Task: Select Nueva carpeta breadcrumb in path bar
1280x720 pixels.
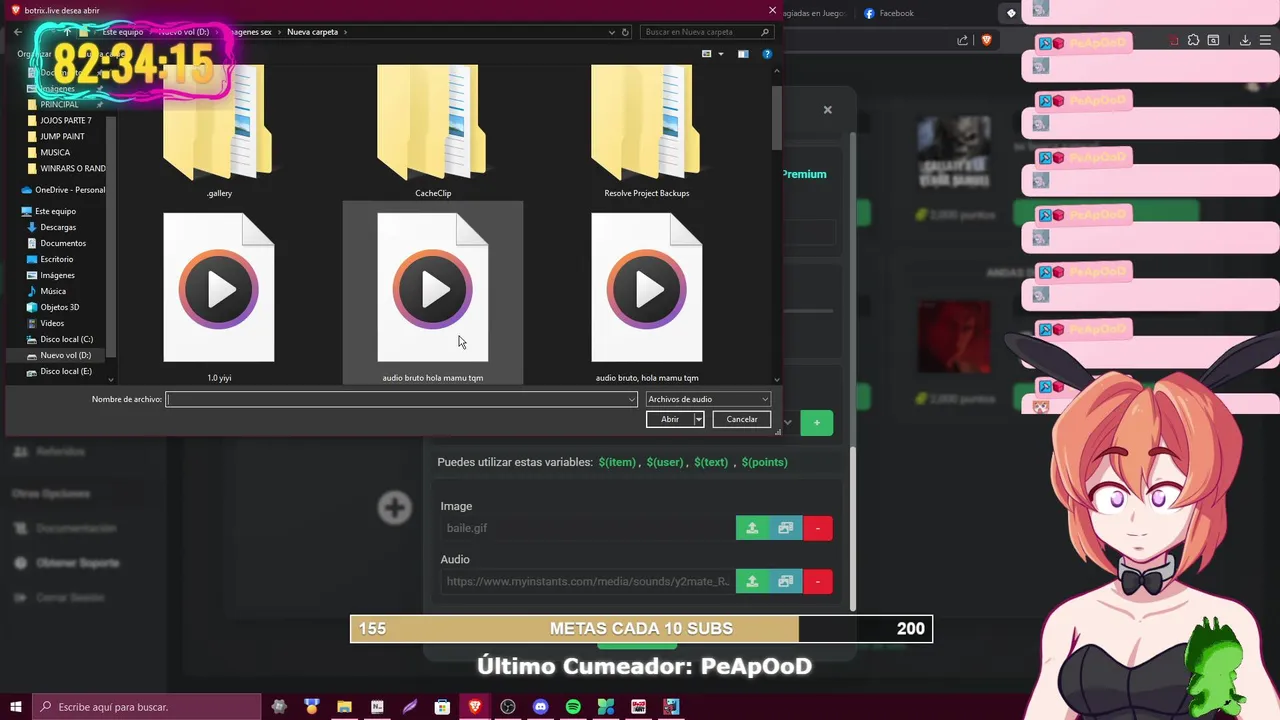Action: (312, 32)
